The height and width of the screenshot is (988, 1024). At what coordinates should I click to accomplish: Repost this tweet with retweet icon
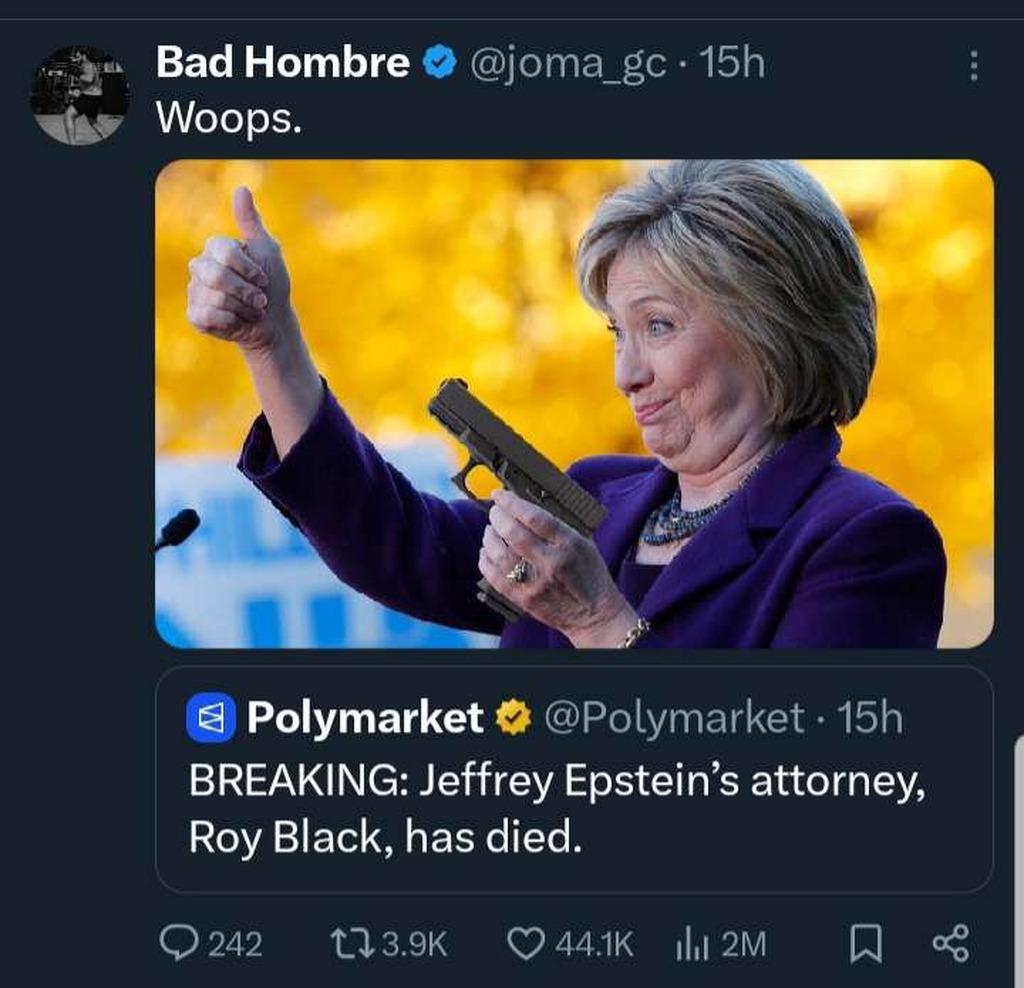349,943
